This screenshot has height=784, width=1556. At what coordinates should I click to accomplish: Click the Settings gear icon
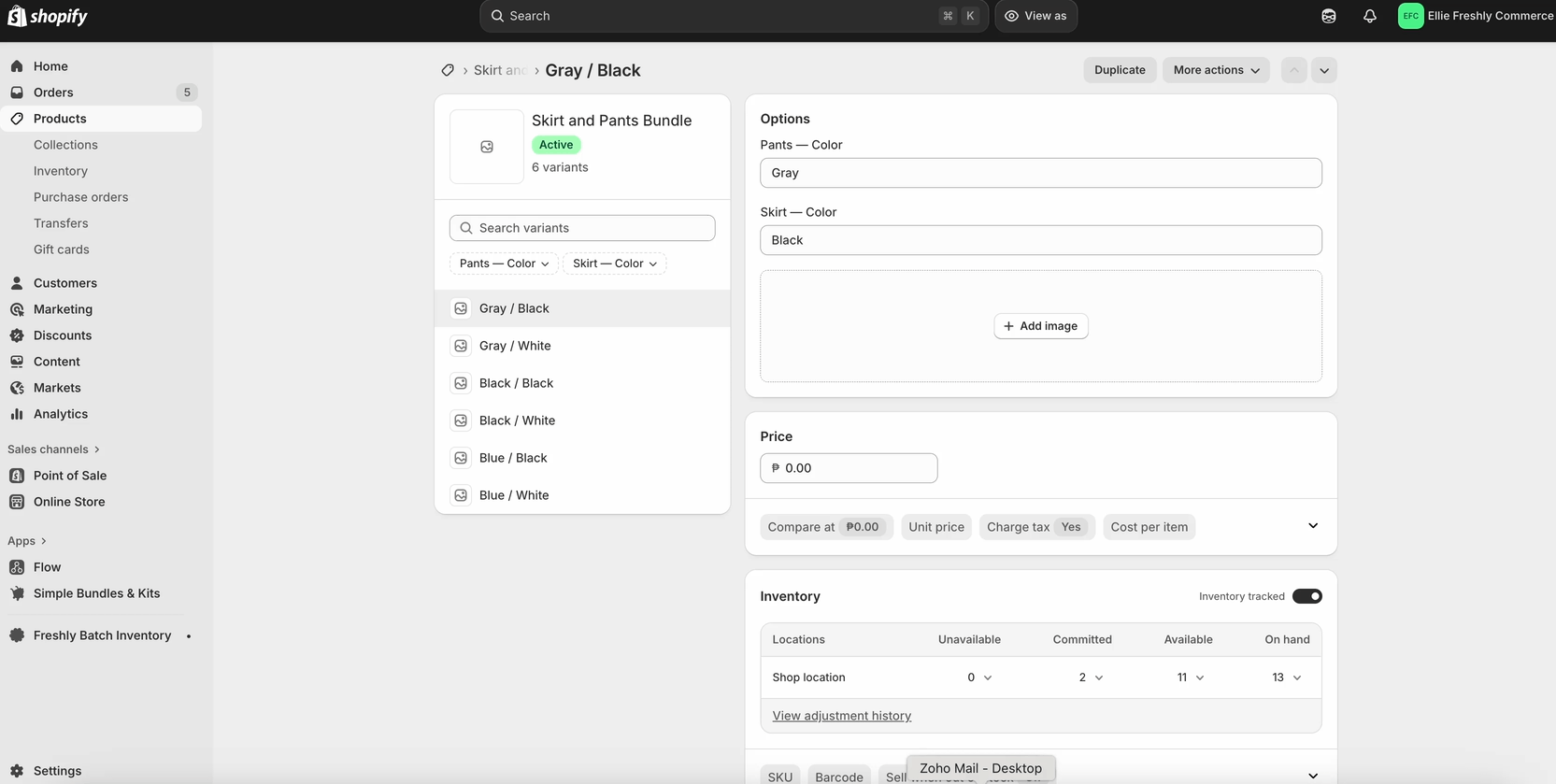[x=17, y=771]
